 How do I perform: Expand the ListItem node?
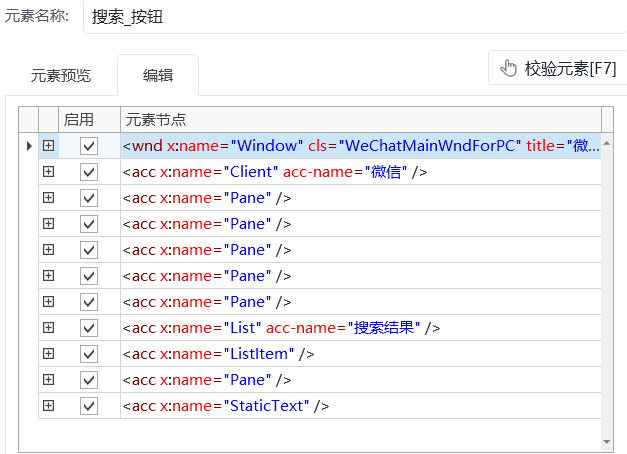(48, 354)
